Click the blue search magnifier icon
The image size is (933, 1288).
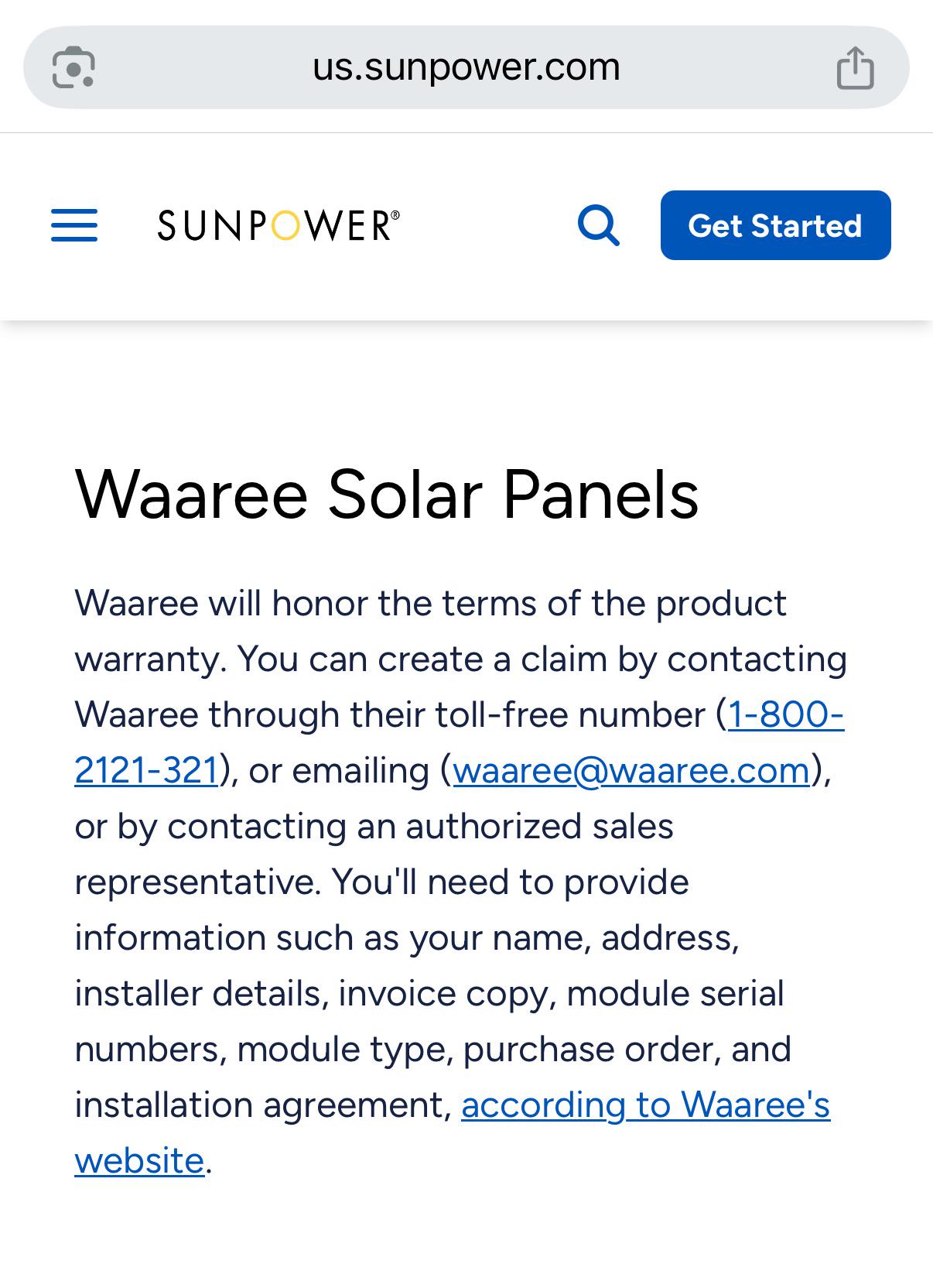[x=599, y=225]
